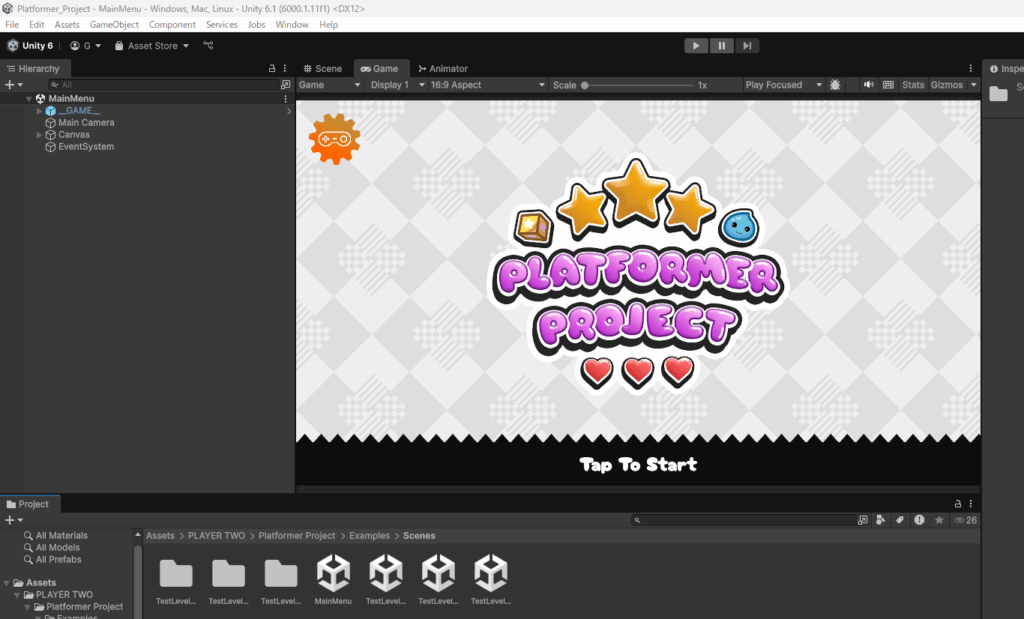
Task: Open the File menu
Action: [x=12, y=25]
